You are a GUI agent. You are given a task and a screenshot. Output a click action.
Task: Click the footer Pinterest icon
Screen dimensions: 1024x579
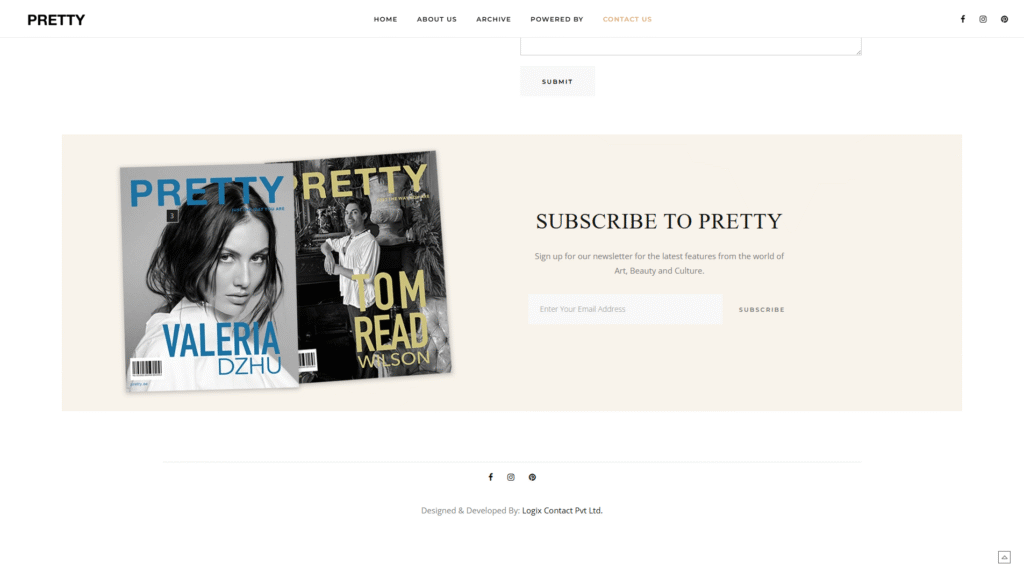click(x=532, y=477)
